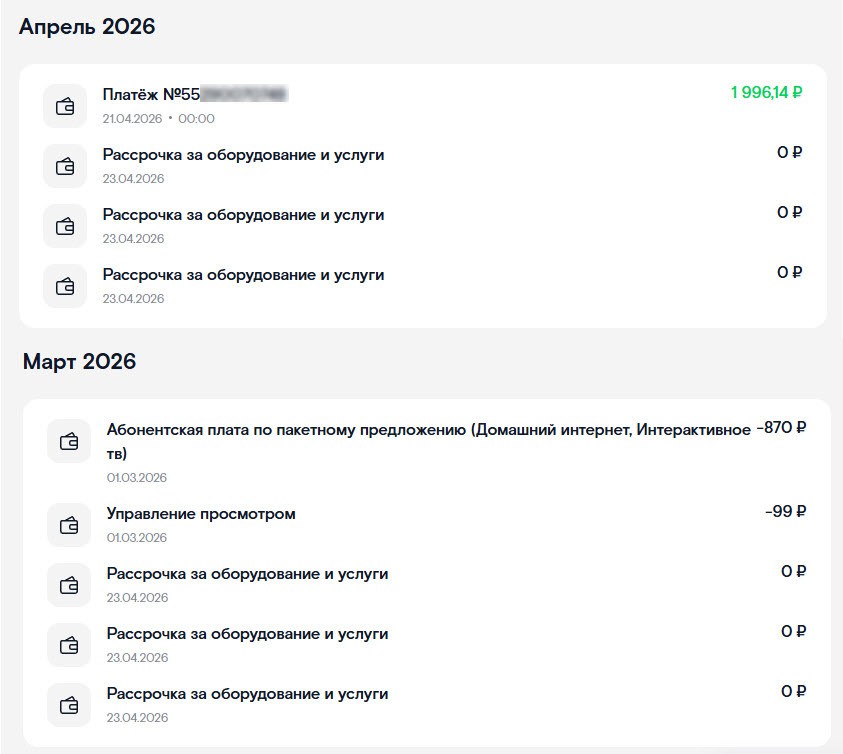Open Абонентская плата по пакетному предложению entry
Image resolution: width=843 pixels, height=754 pixels.
(428, 430)
